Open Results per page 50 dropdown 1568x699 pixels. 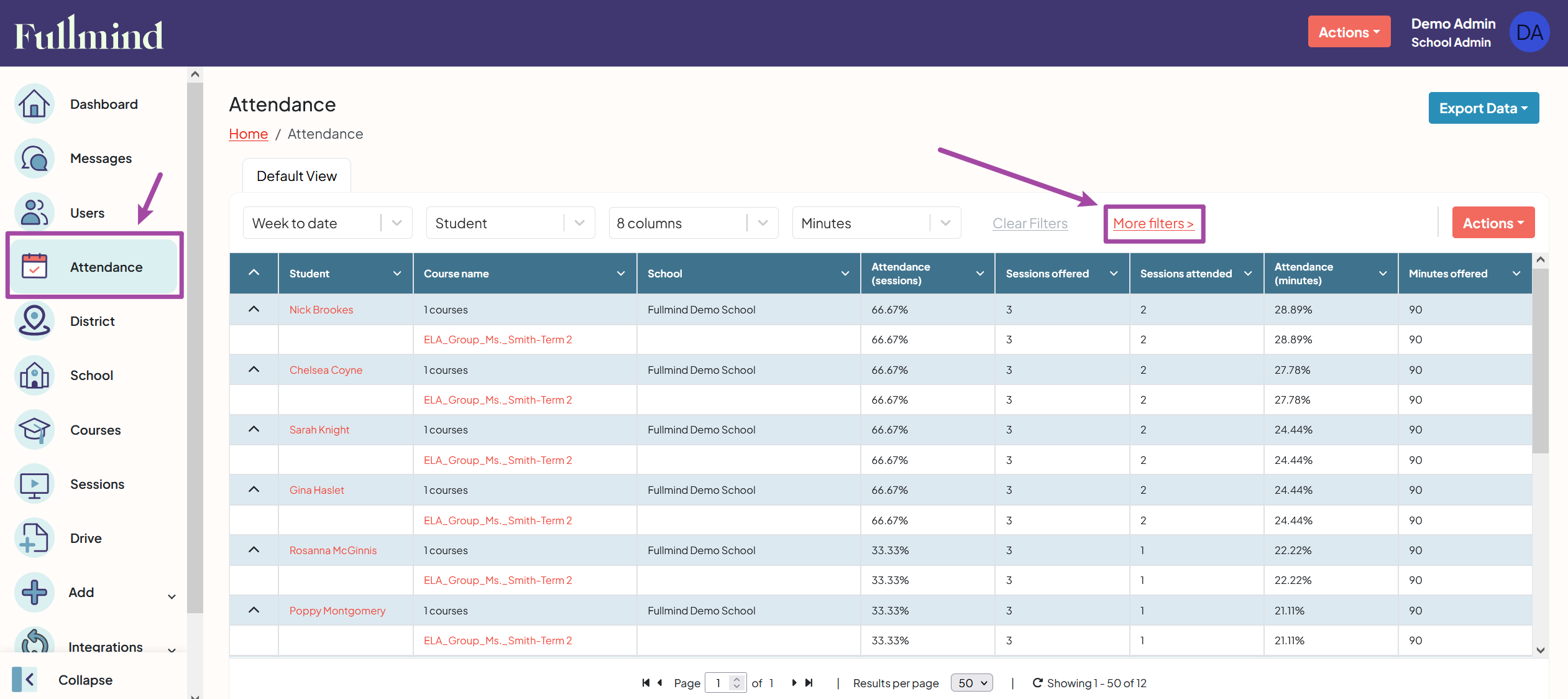971,683
